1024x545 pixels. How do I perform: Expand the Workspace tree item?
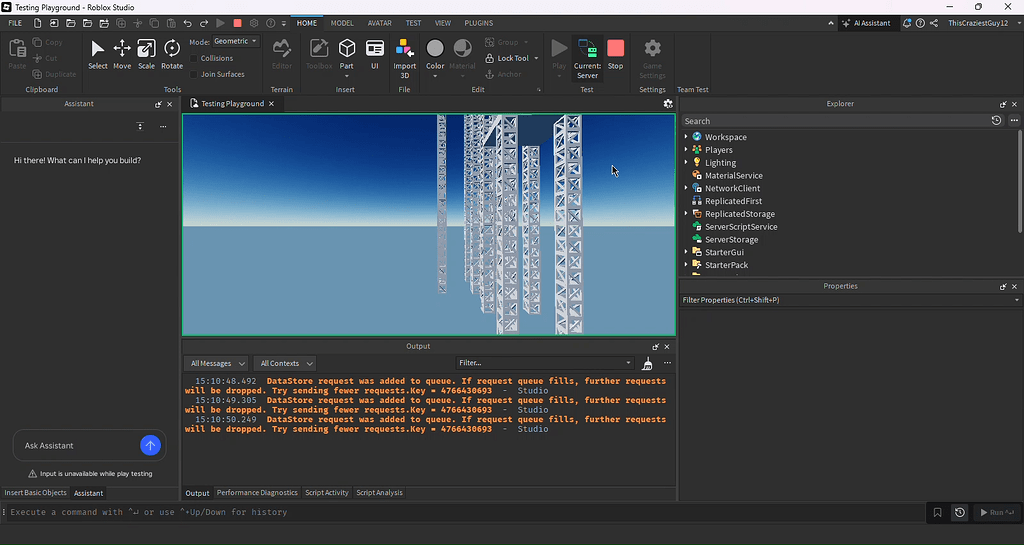686,137
